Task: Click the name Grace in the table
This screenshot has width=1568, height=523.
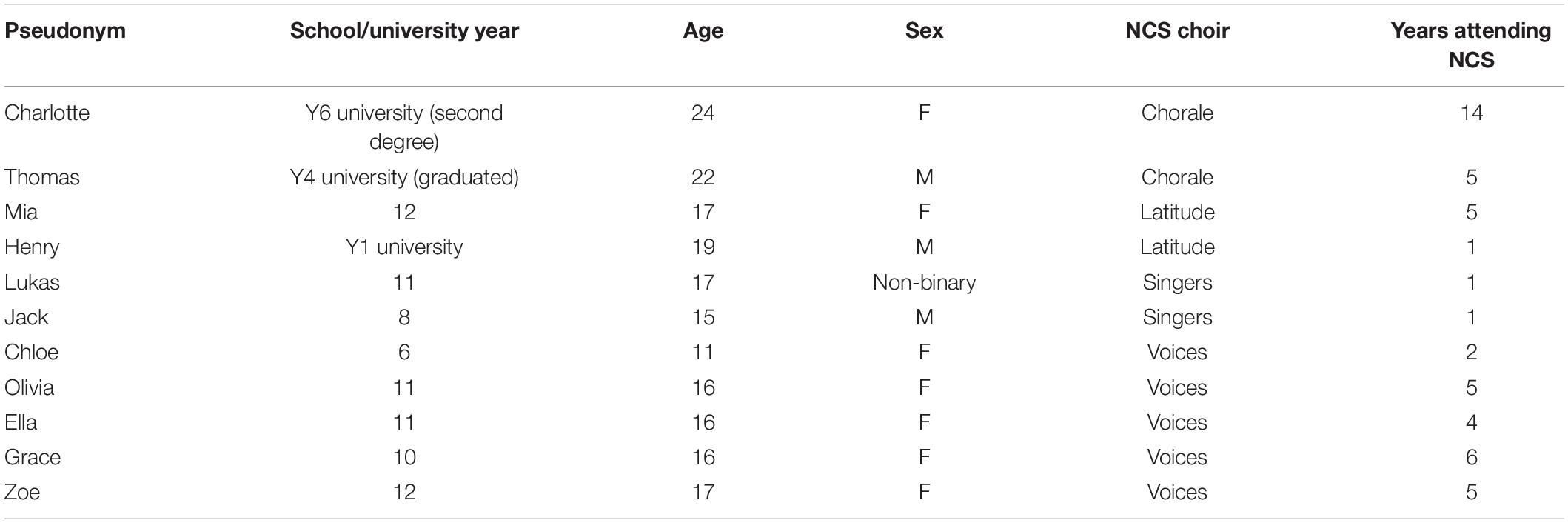Action: pos(33,457)
